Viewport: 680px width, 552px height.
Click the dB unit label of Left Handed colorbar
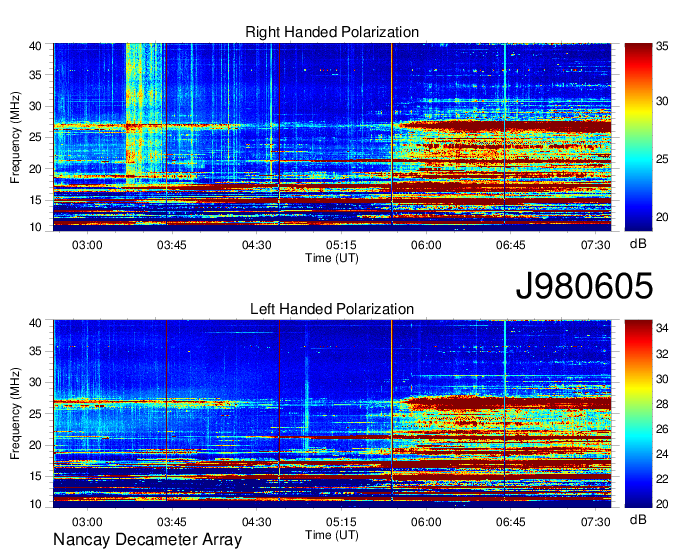[x=638, y=519]
